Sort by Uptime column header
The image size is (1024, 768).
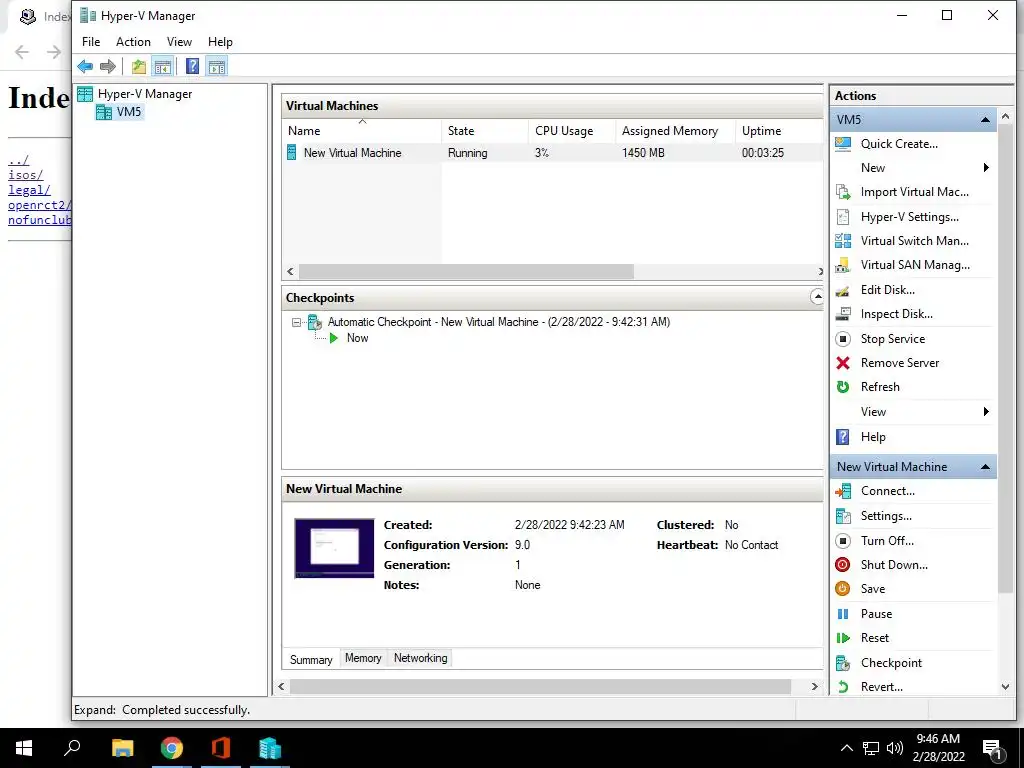point(778,131)
